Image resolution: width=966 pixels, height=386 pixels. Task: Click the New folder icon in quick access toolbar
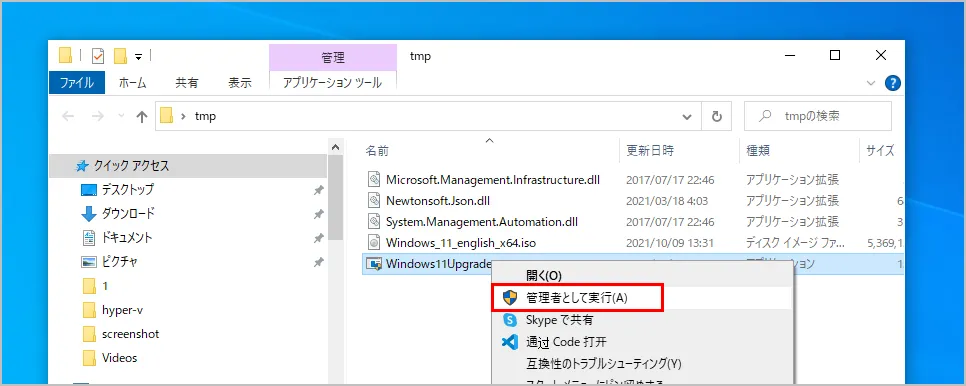pyautogui.click(x=120, y=56)
